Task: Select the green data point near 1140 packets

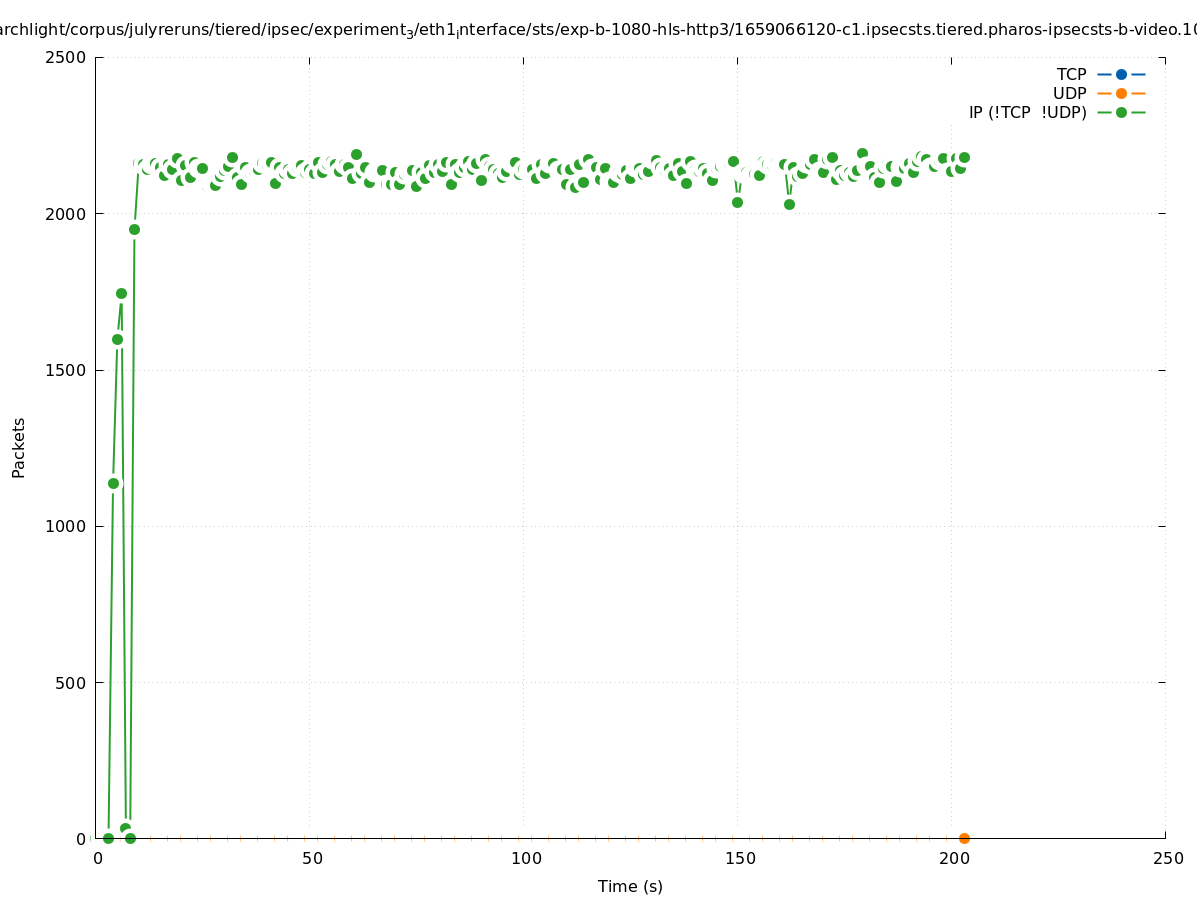Action: click(x=113, y=483)
